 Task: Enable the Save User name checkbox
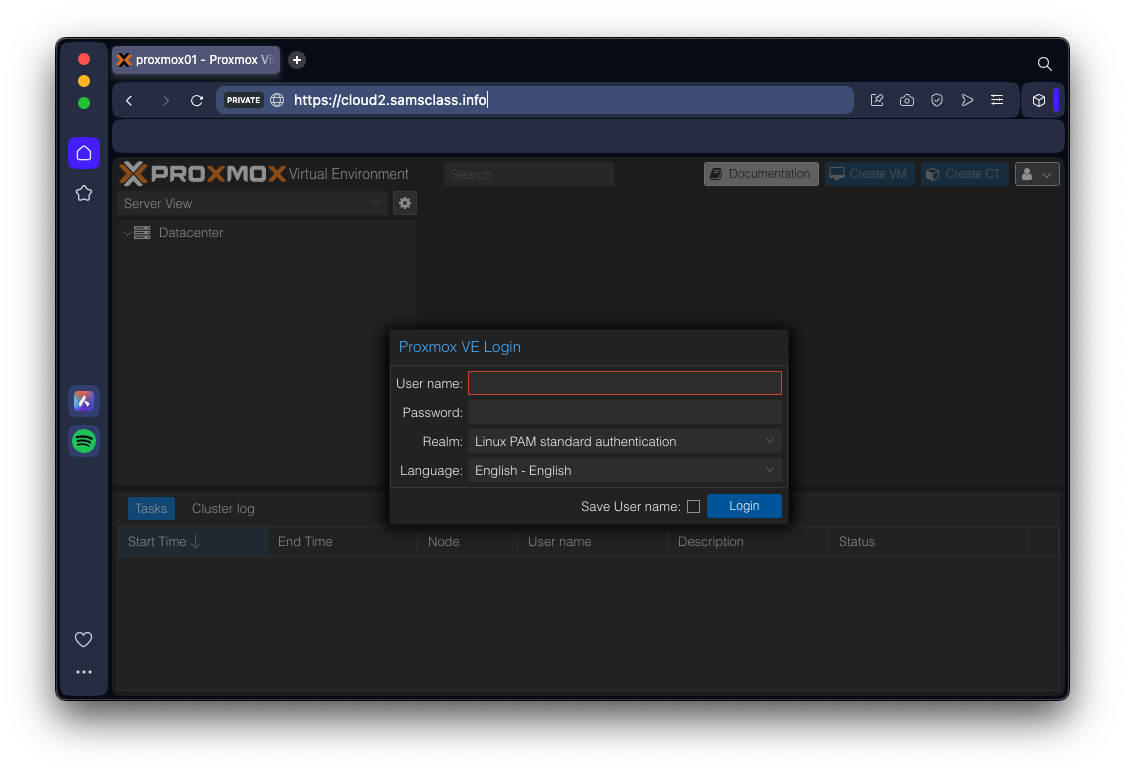[x=693, y=507]
